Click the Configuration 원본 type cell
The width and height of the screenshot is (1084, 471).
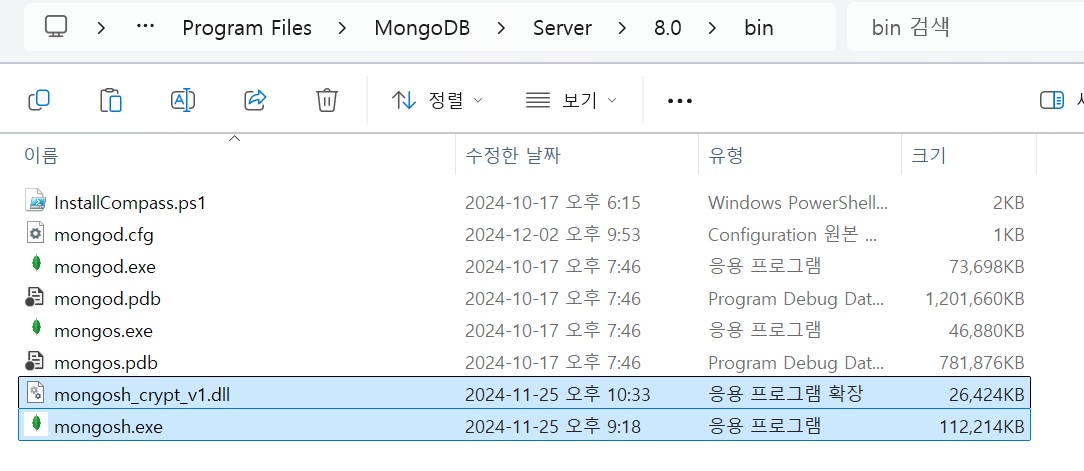792,235
